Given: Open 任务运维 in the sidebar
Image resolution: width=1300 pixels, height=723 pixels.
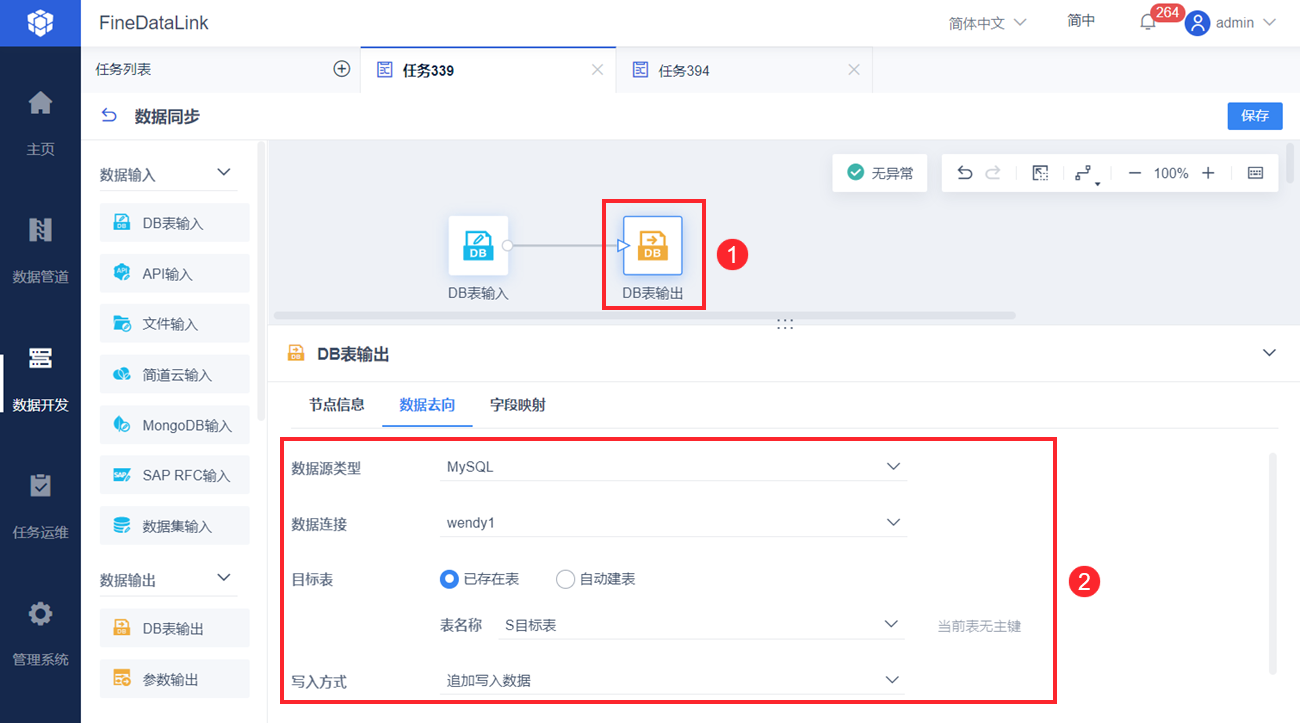Looking at the screenshot, I should coord(40,506).
